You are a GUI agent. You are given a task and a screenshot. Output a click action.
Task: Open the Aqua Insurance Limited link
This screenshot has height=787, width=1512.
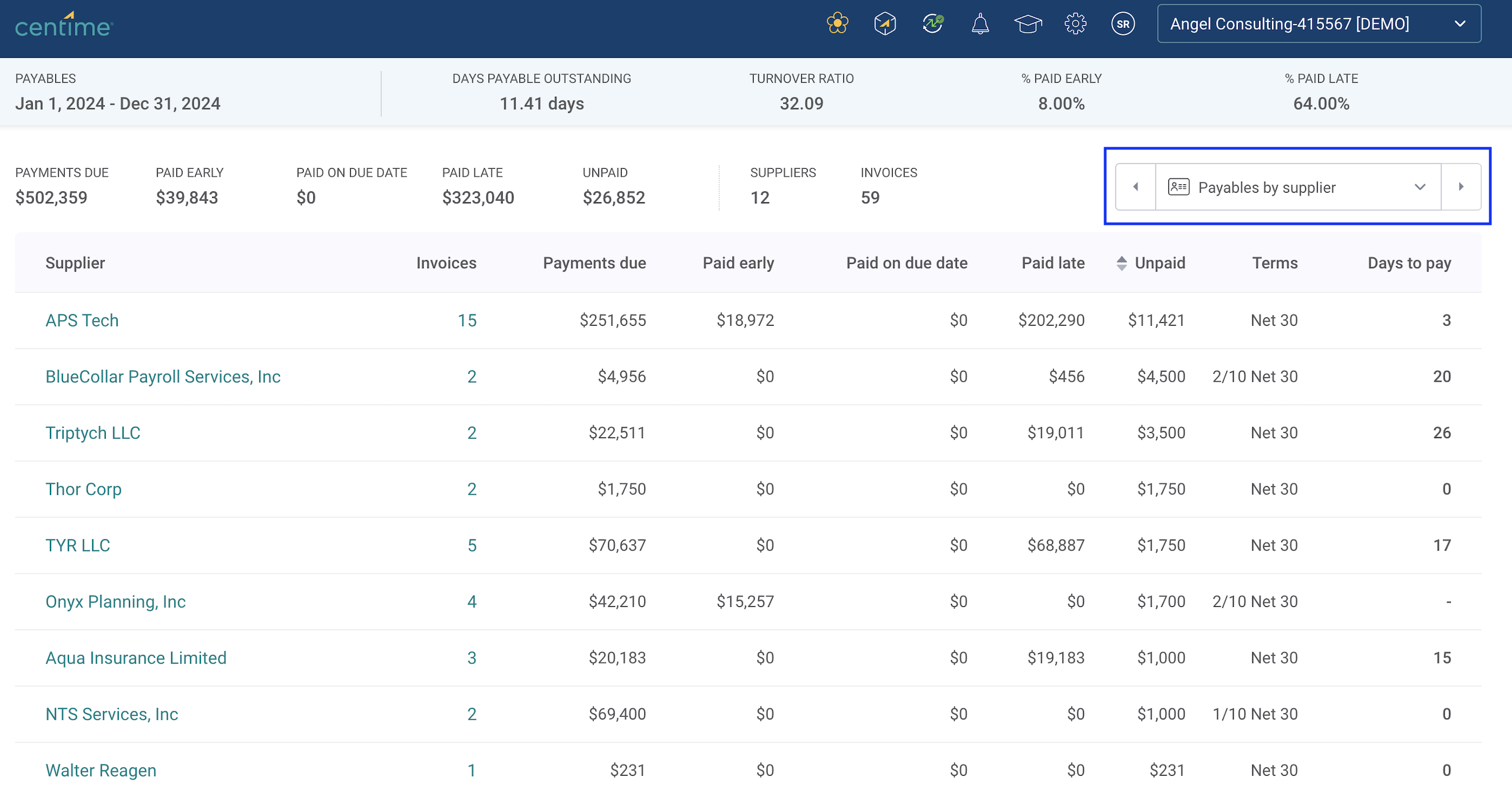pos(136,657)
